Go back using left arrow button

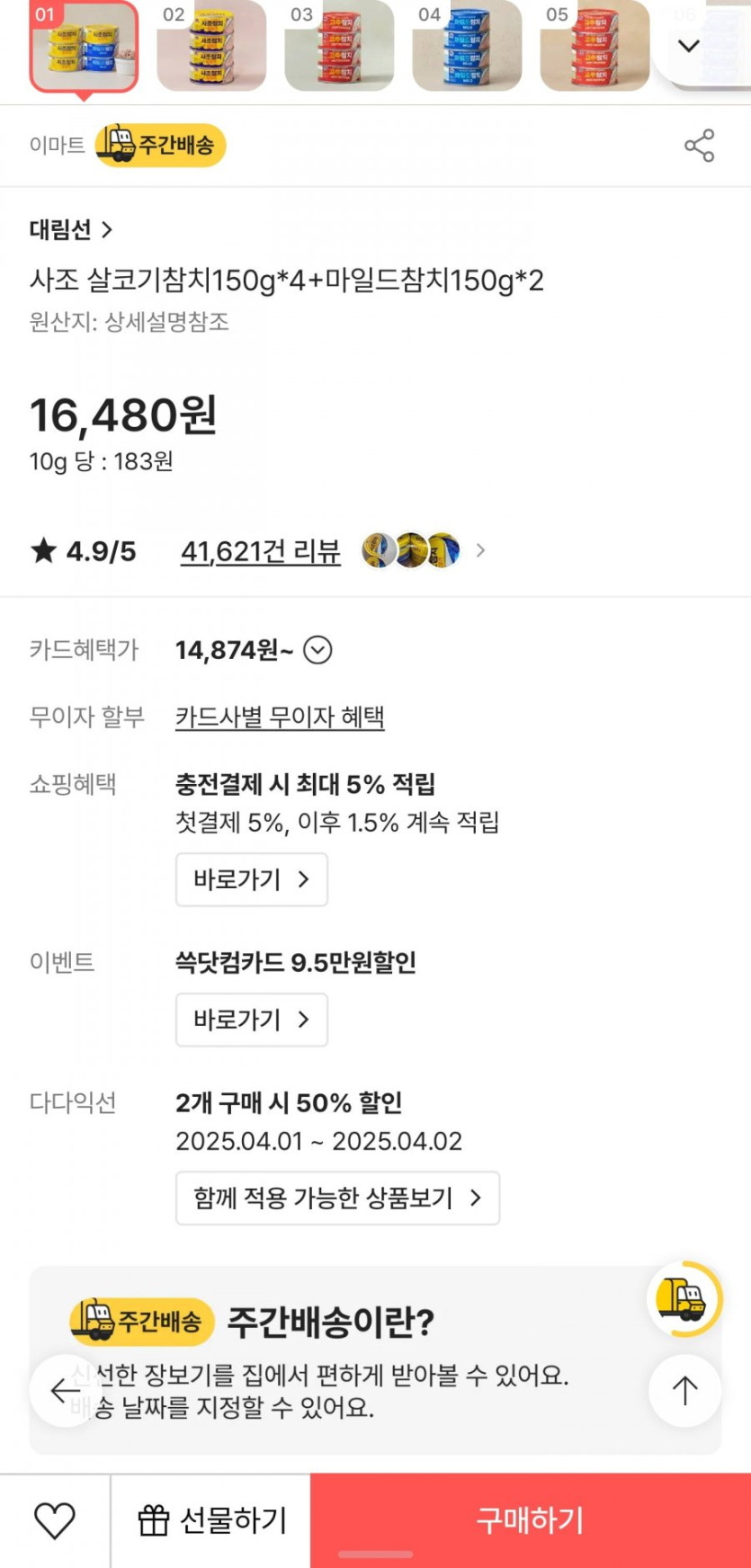pyautogui.click(x=65, y=1390)
